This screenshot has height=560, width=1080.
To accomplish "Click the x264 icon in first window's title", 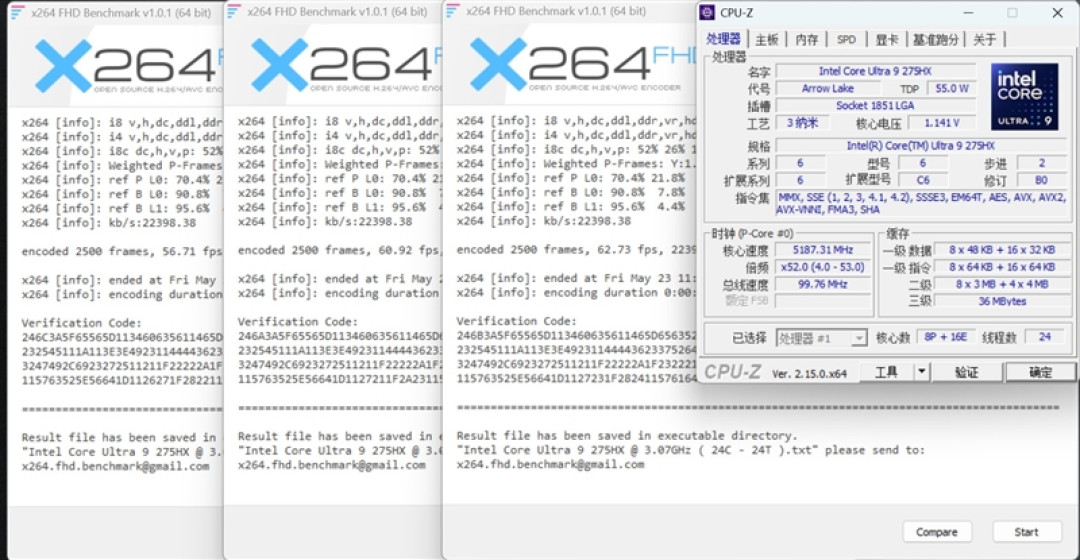I will (x=18, y=12).
